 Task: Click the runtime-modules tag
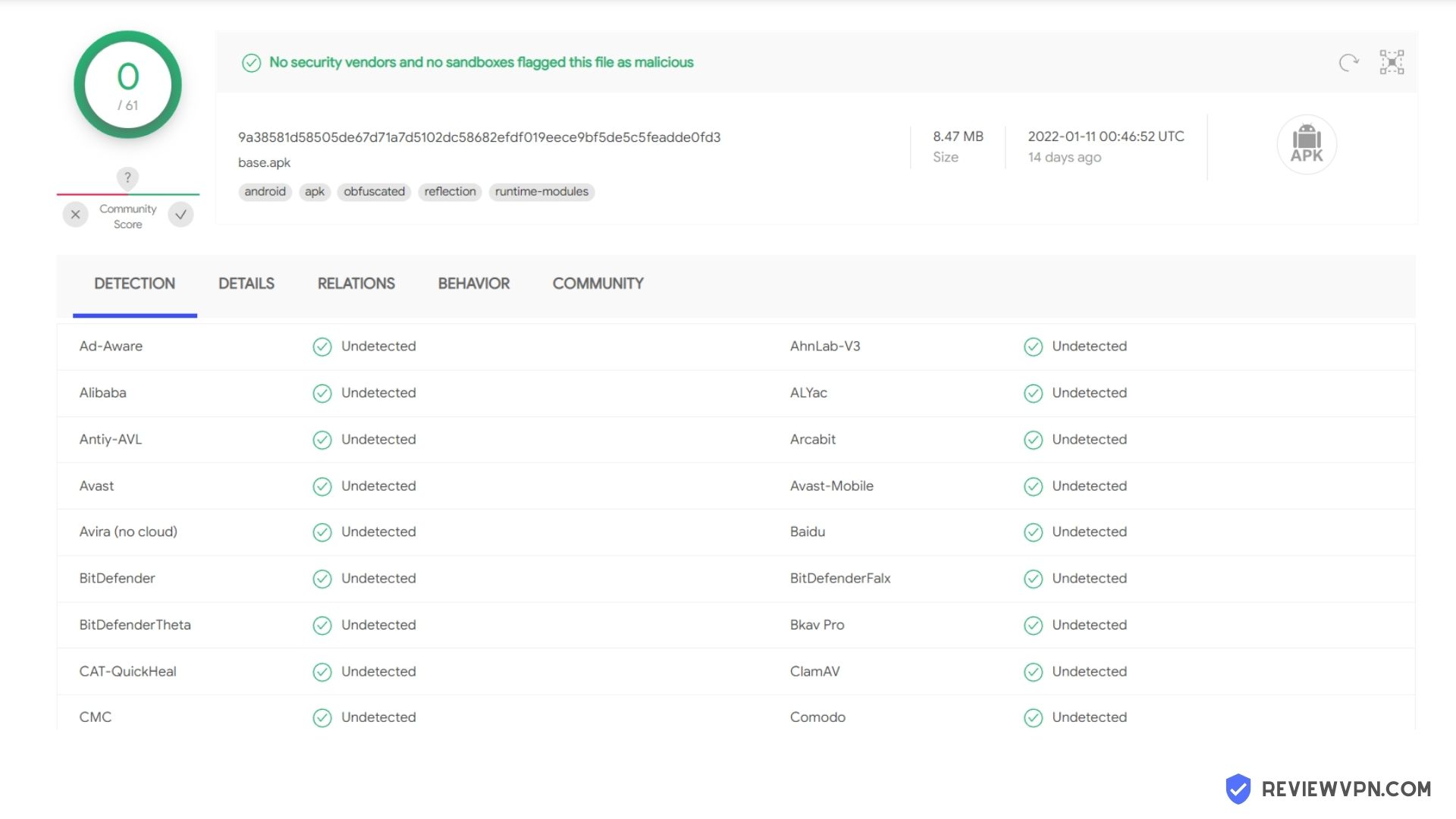click(541, 192)
